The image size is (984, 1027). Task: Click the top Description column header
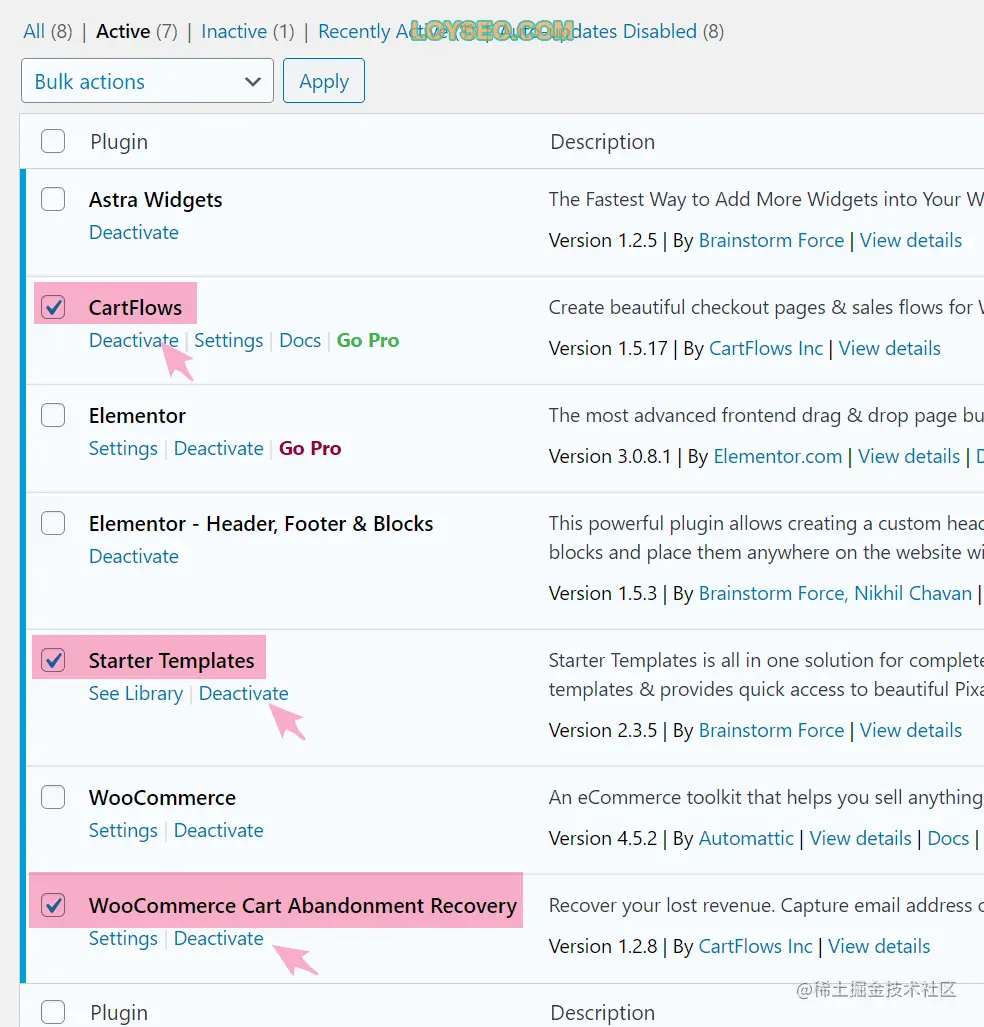click(602, 141)
